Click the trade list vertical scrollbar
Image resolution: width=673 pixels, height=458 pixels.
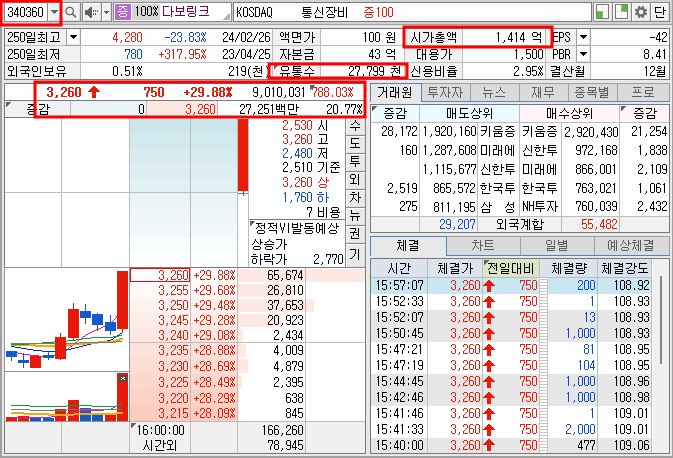[x=661, y=320]
